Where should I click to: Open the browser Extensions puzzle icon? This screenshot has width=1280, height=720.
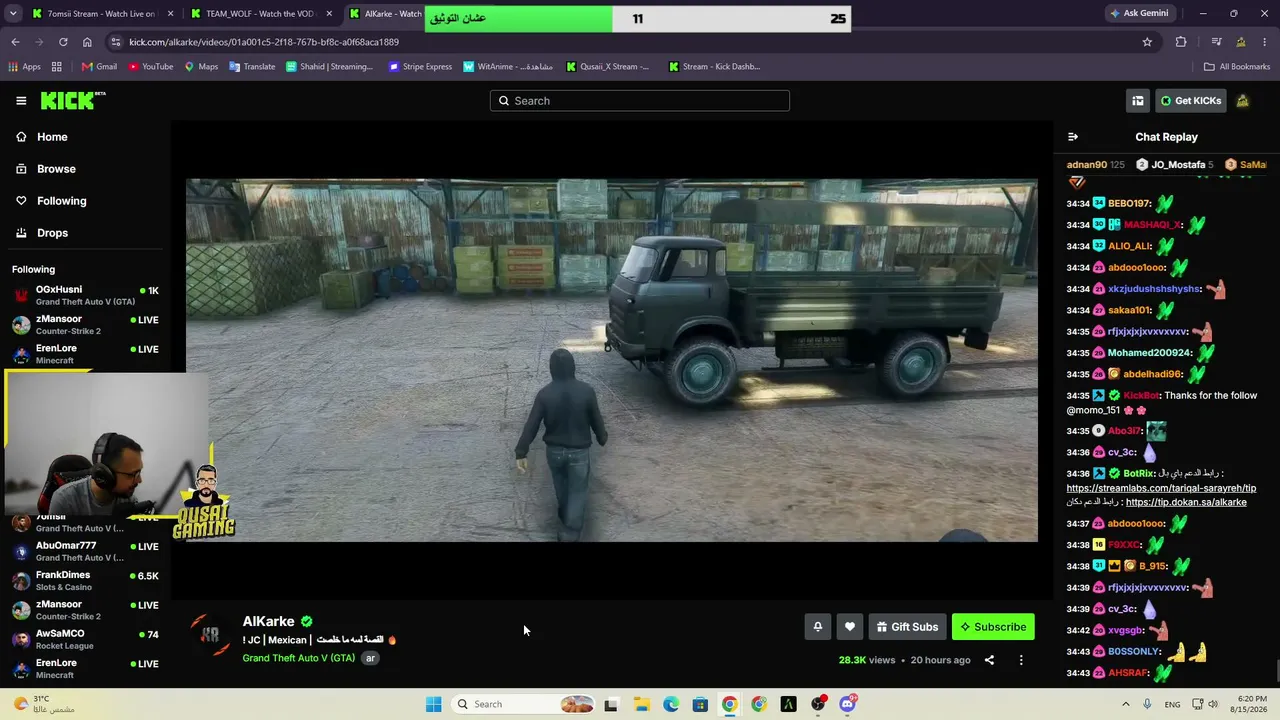[1181, 42]
